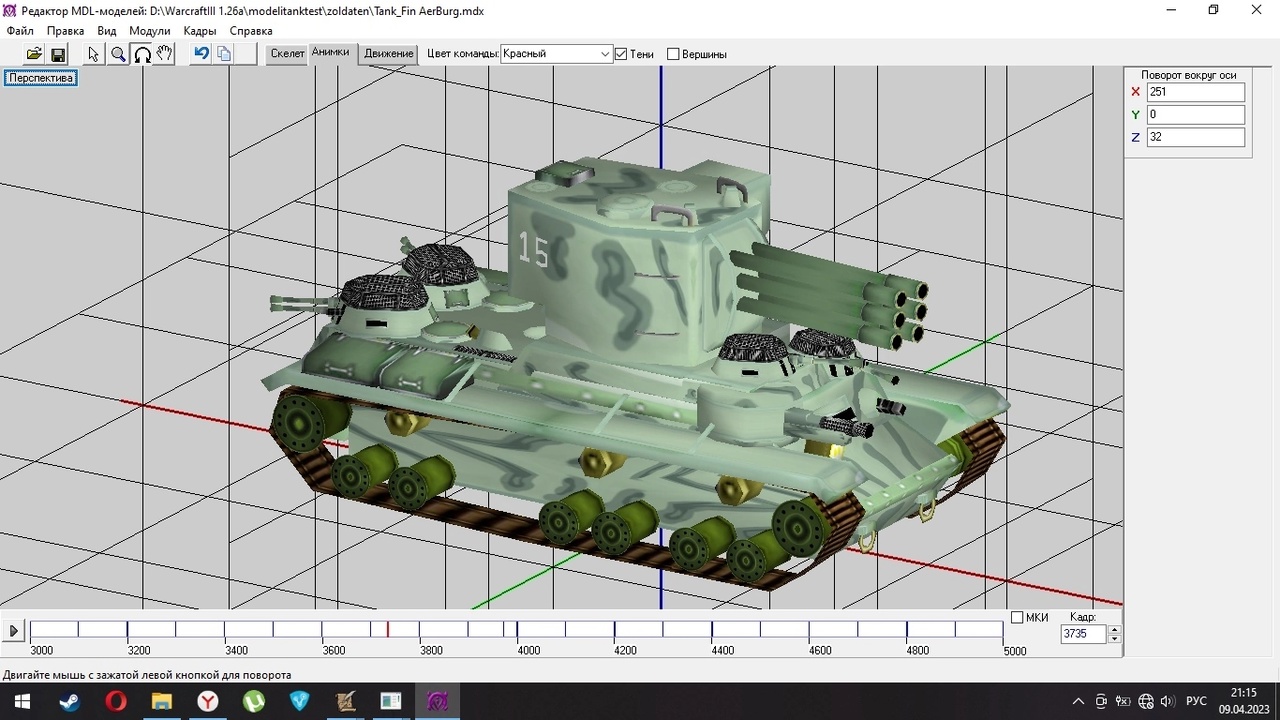Activate the magnifier zoom tool

(x=118, y=54)
